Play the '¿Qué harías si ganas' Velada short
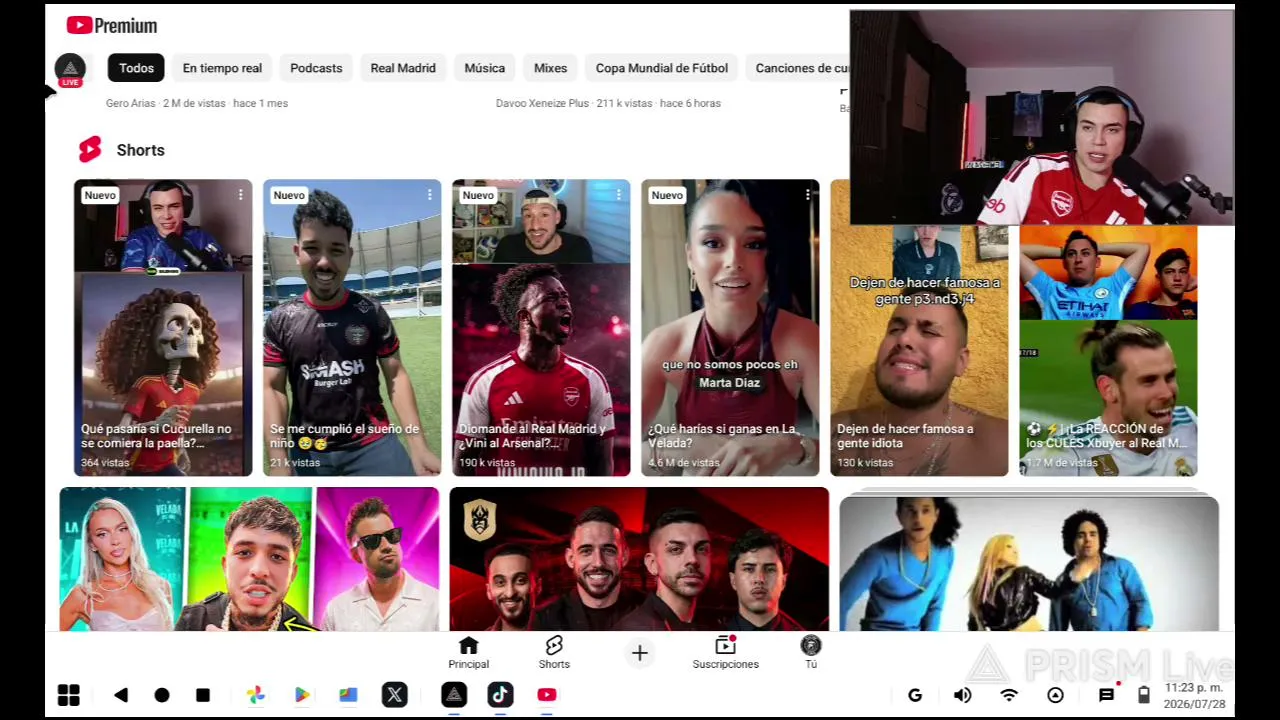This screenshot has height=720, width=1280. point(730,328)
